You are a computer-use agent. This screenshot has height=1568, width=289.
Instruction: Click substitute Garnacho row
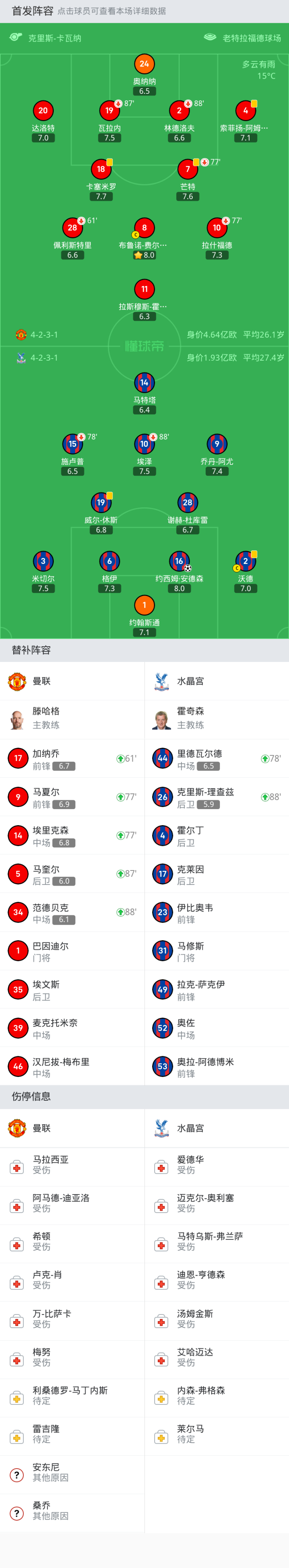click(72, 759)
